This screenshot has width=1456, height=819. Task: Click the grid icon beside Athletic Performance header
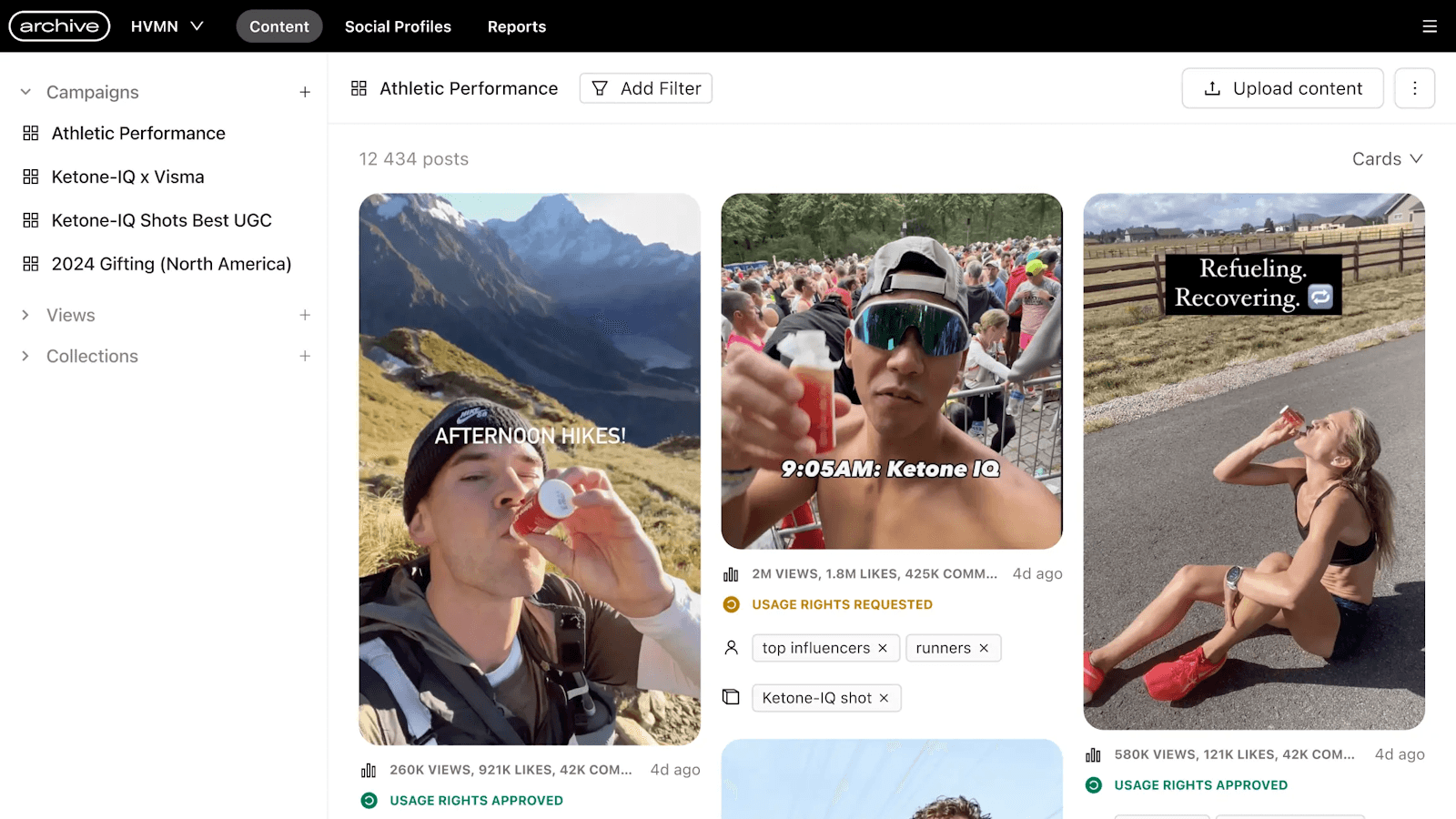coord(359,87)
